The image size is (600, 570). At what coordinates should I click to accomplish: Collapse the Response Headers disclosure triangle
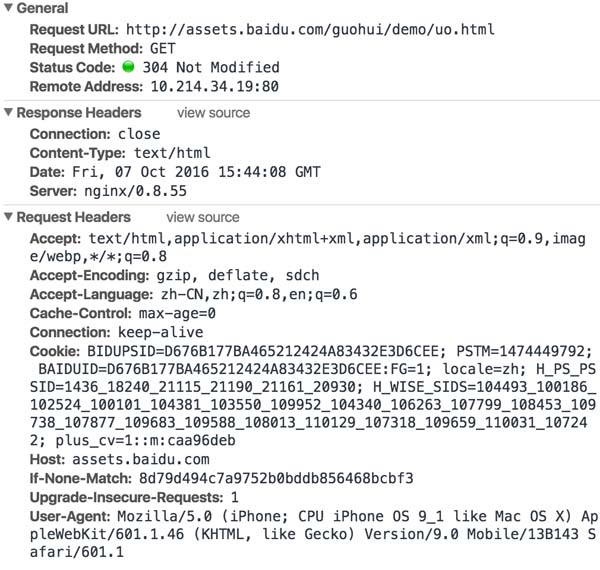[9, 113]
